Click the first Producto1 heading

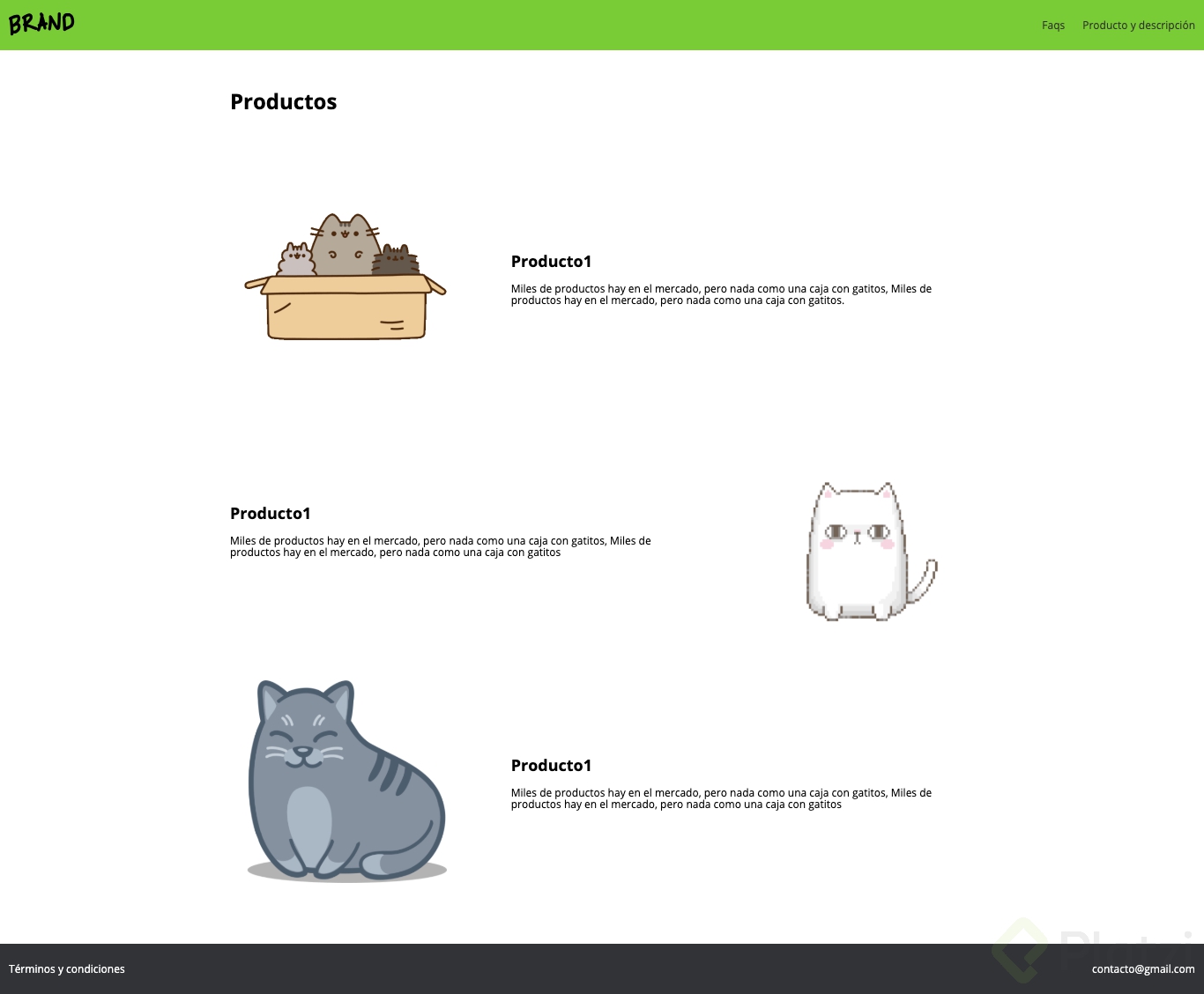(551, 262)
